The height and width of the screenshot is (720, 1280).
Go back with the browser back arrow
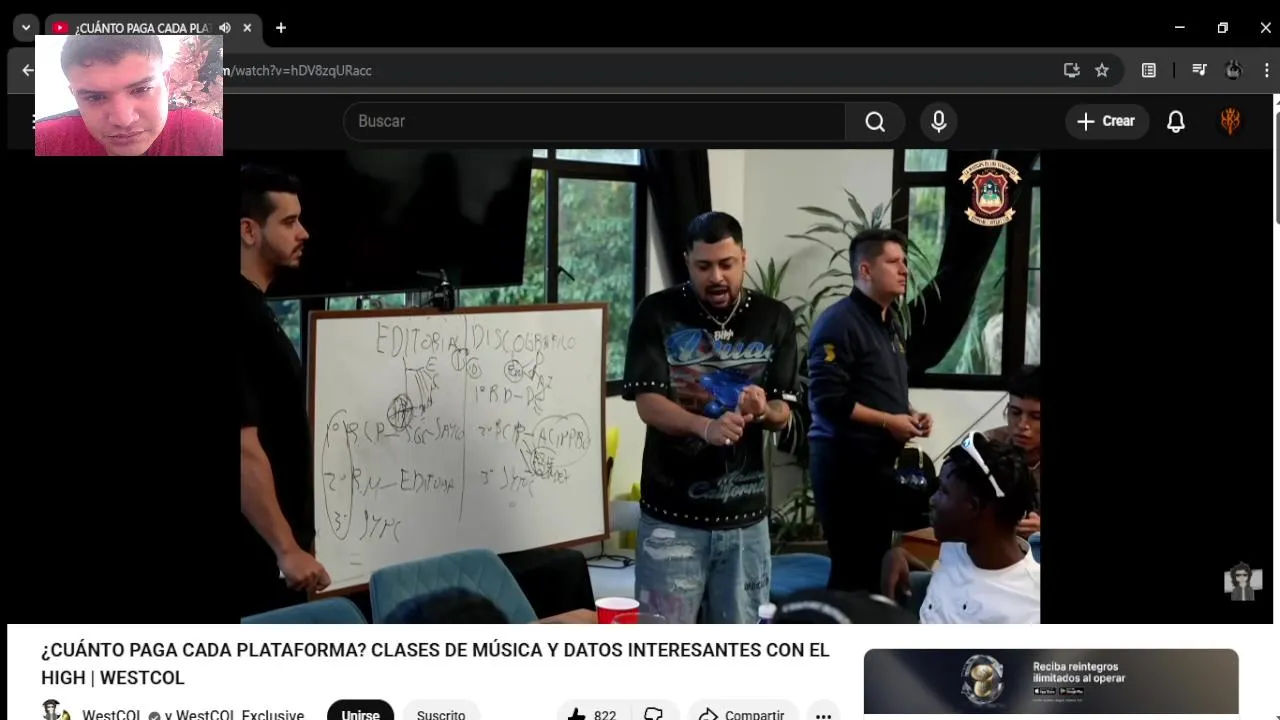point(27,70)
